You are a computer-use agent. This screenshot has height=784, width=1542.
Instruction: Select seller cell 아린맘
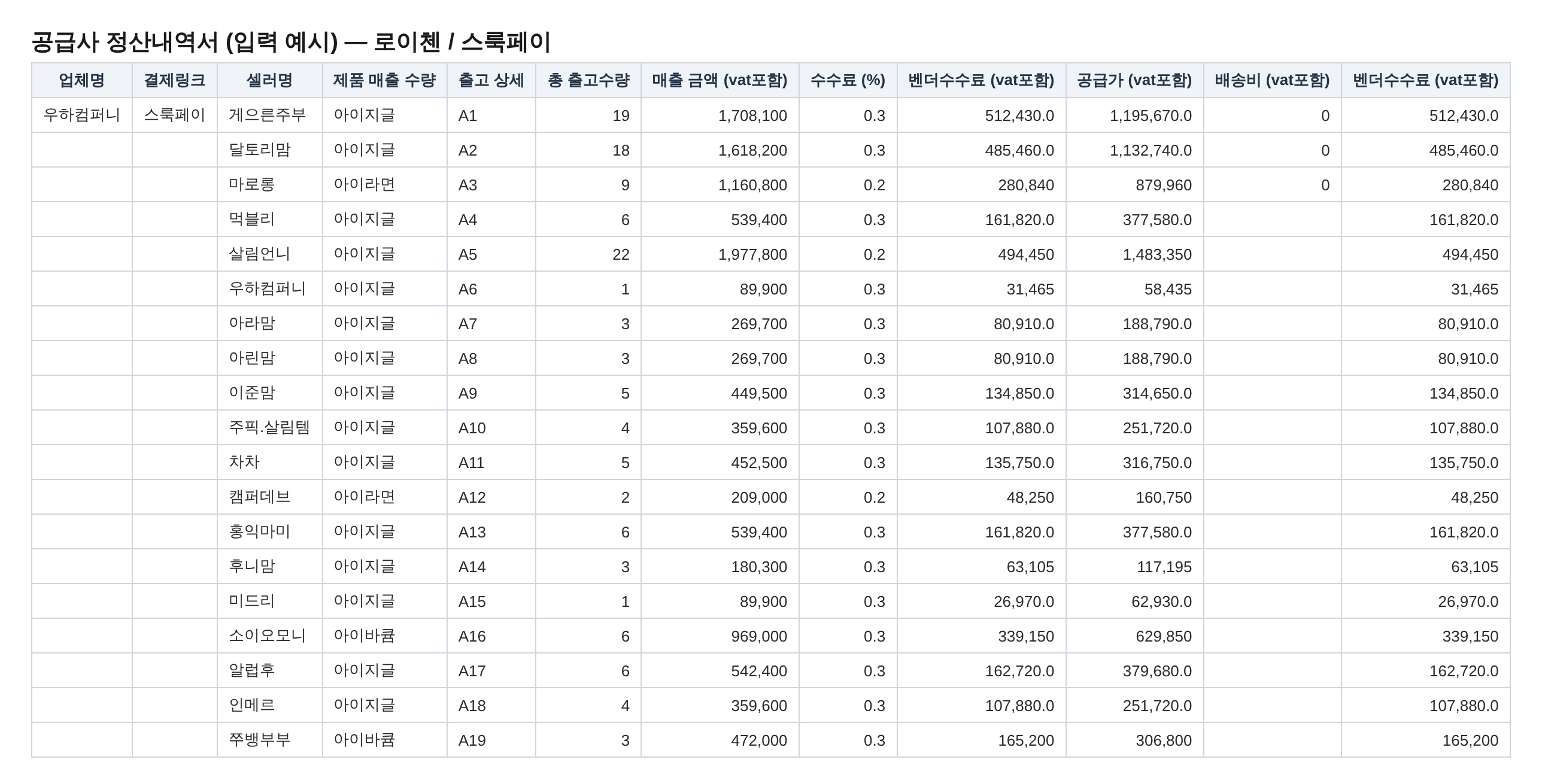pyautogui.click(x=270, y=358)
